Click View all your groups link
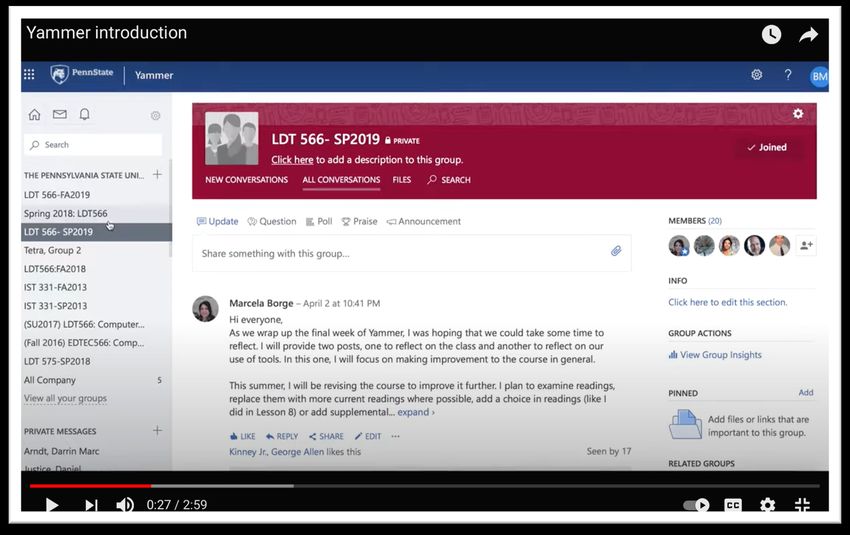Viewport: 850px width, 535px height. tap(65, 398)
